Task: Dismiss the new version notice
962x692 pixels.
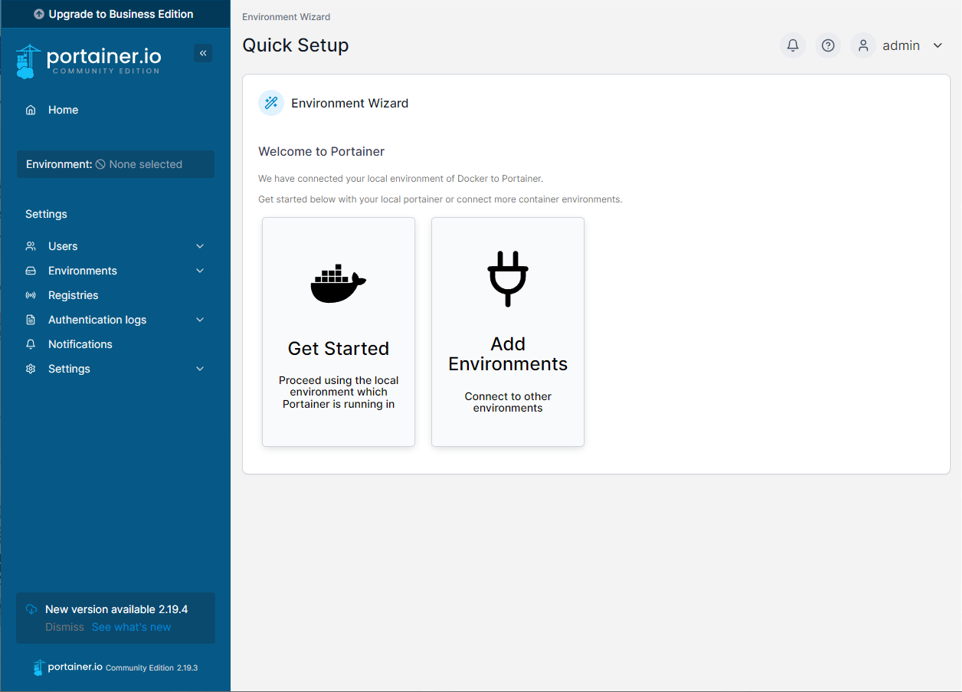Action: (x=64, y=627)
